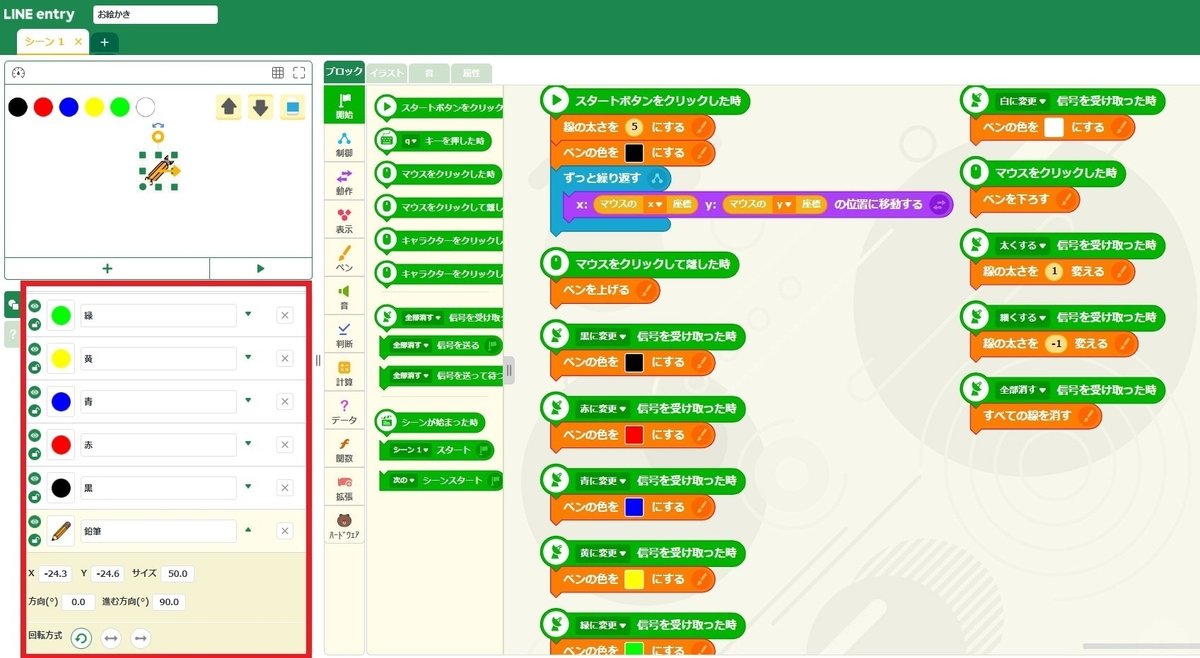Close the シーン 1 tab with its x

pos(78,42)
